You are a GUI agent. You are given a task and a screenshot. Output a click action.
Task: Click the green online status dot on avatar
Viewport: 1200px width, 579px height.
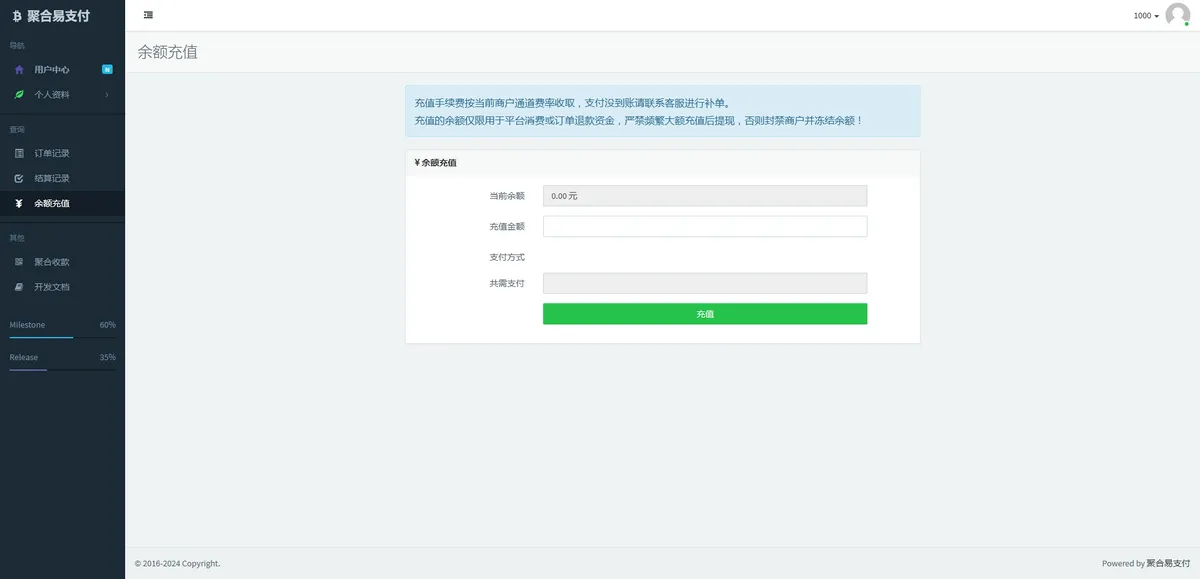pos(1186,24)
